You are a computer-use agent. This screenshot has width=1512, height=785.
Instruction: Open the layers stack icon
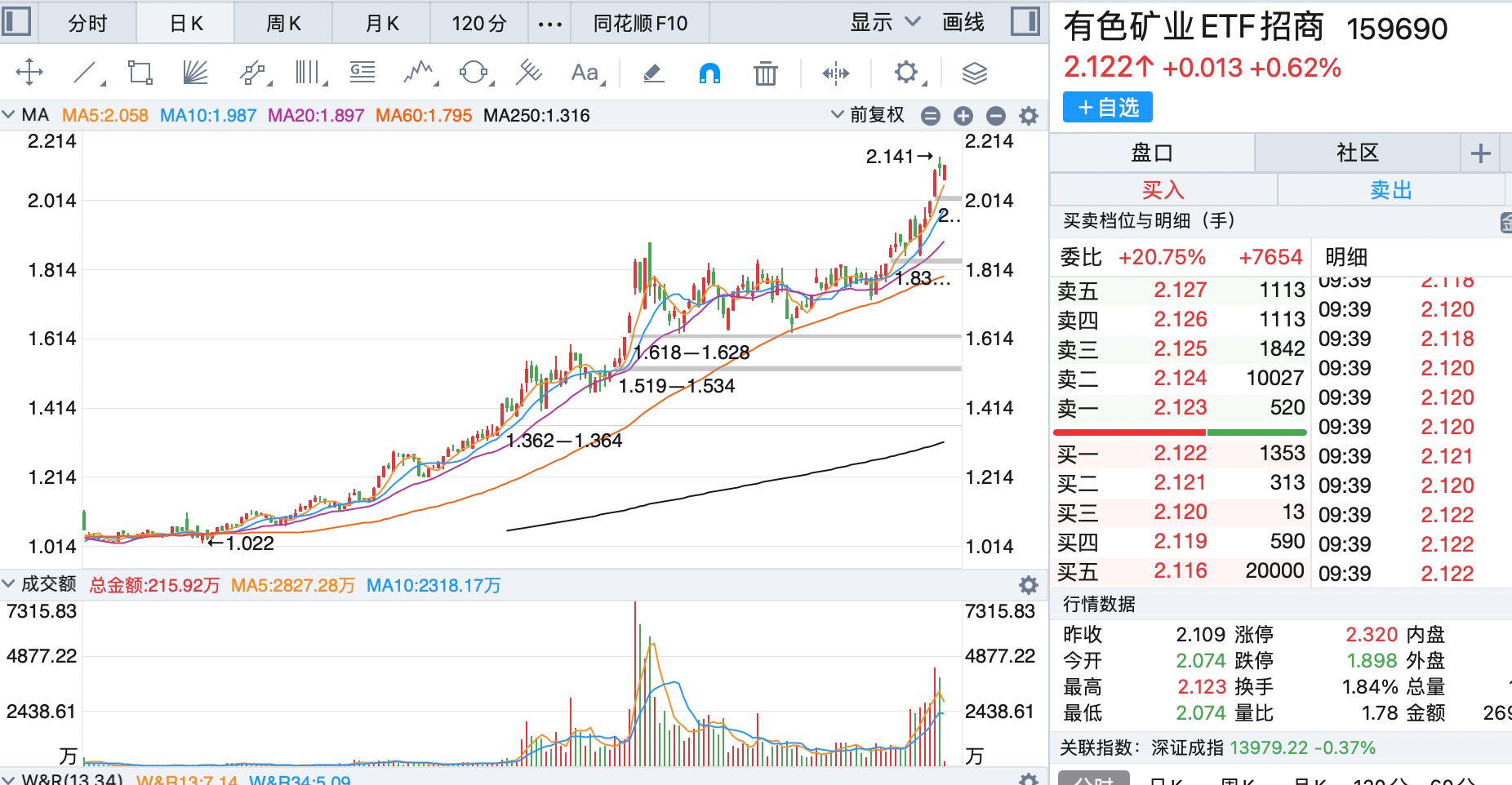(x=974, y=73)
